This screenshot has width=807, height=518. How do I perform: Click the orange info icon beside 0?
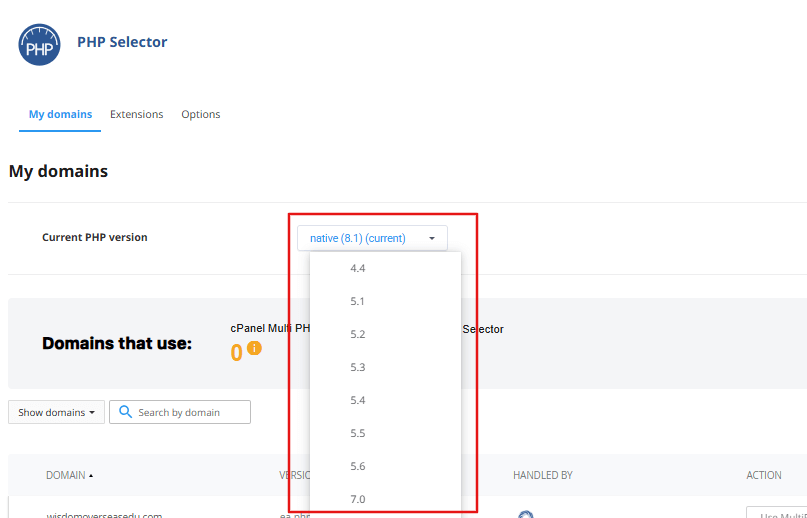[254, 349]
